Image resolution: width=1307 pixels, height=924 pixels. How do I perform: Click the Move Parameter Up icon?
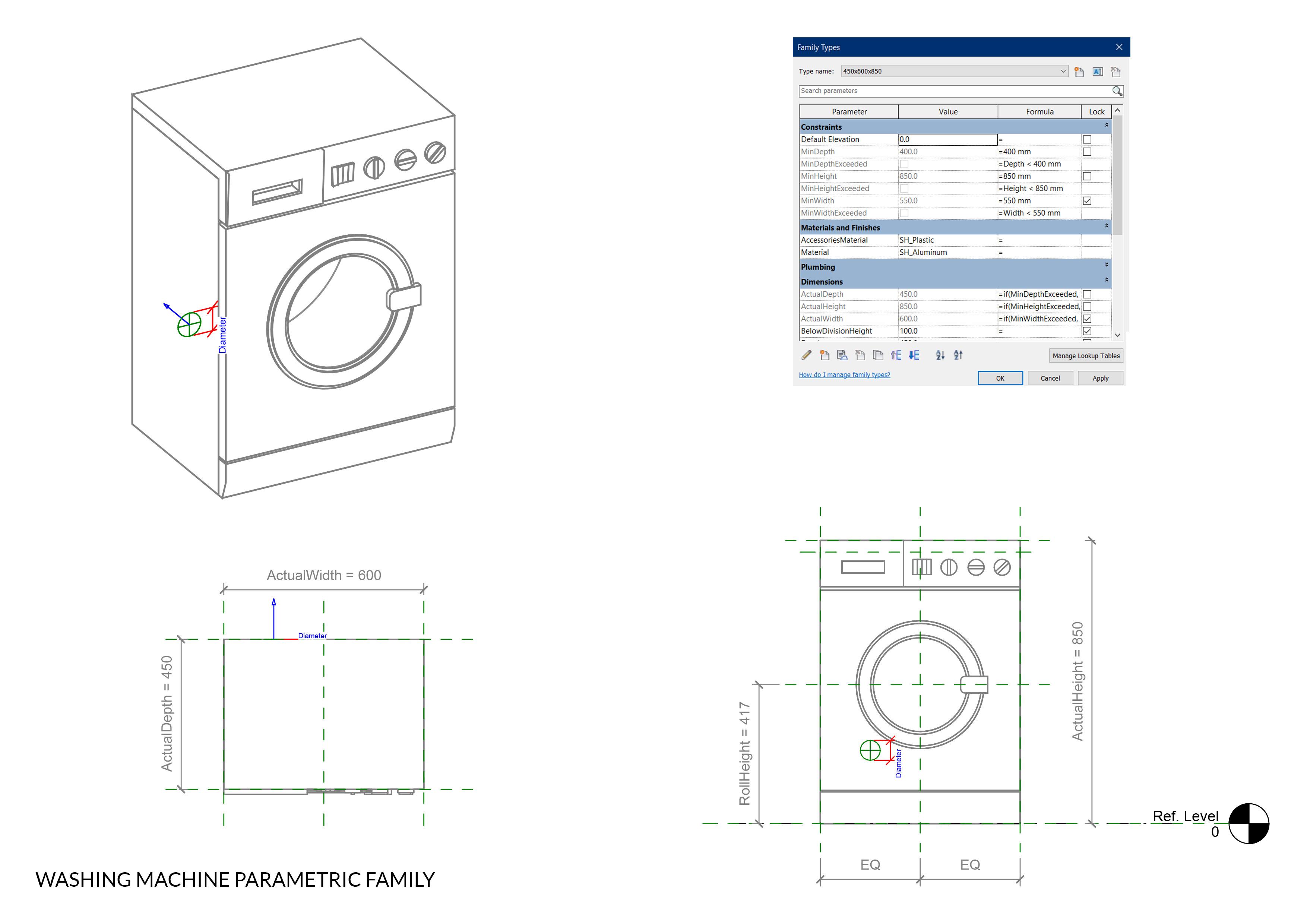tap(896, 355)
